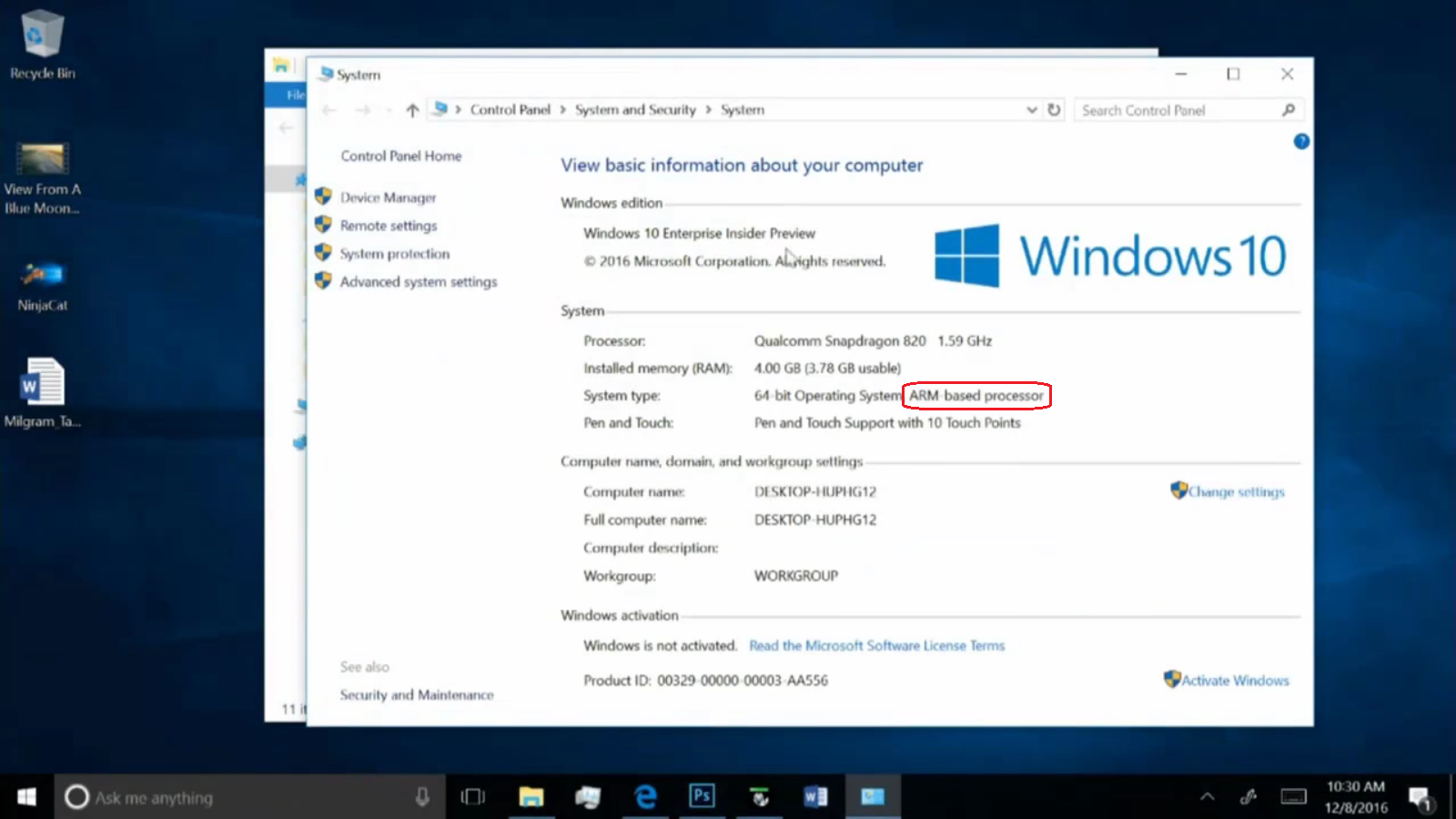Screen dimensions: 1456x819
Task: Open Remote settings link
Action: [389, 226]
